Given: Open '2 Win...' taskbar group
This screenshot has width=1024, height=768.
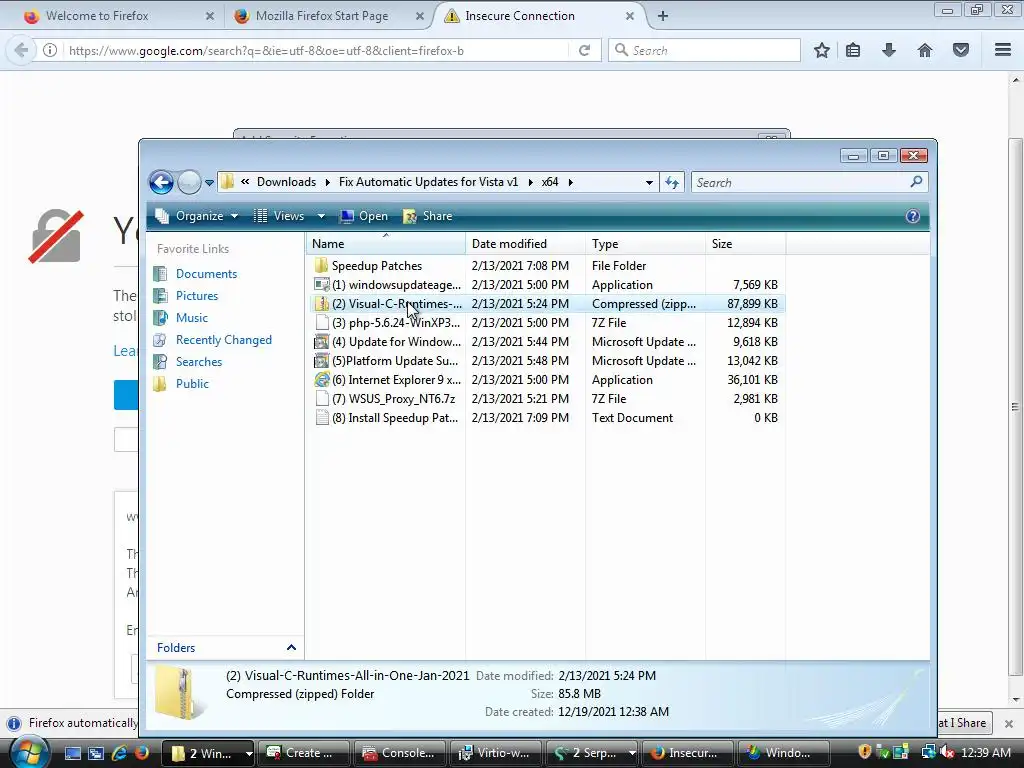Looking at the screenshot, I should [x=208, y=753].
